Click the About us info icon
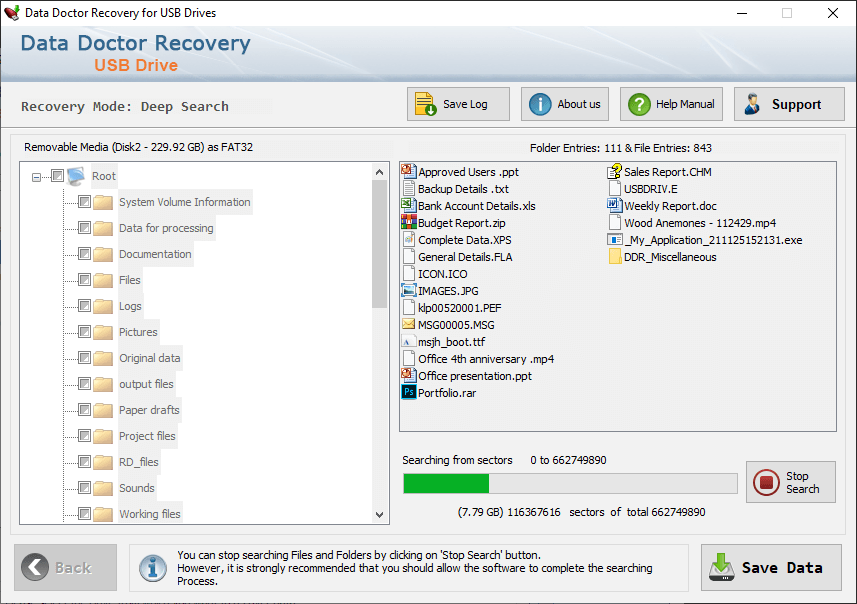Image resolution: width=857 pixels, height=604 pixels. coord(540,104)
